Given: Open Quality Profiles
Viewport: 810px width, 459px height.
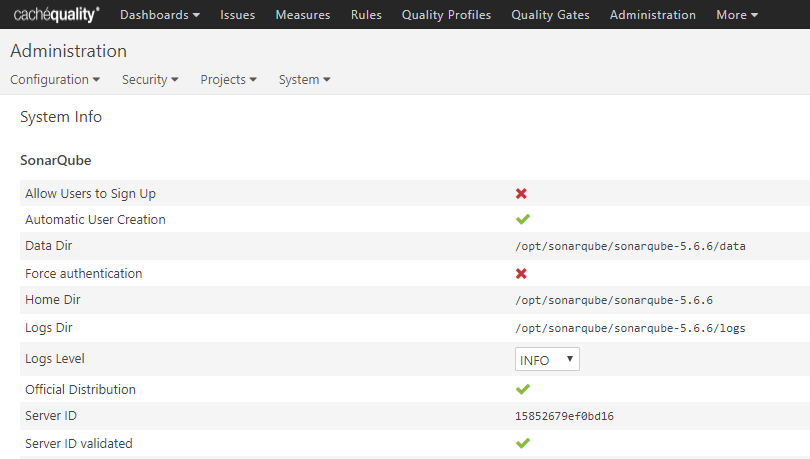Looking at the screenshot, I should click(446, 15).
